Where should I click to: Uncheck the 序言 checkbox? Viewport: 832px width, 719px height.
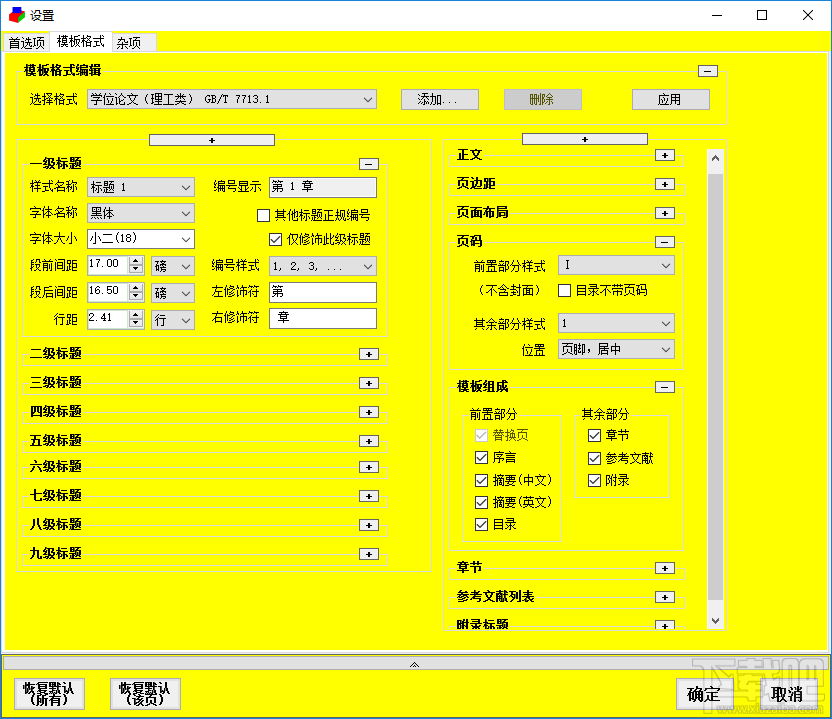[481, 457]
